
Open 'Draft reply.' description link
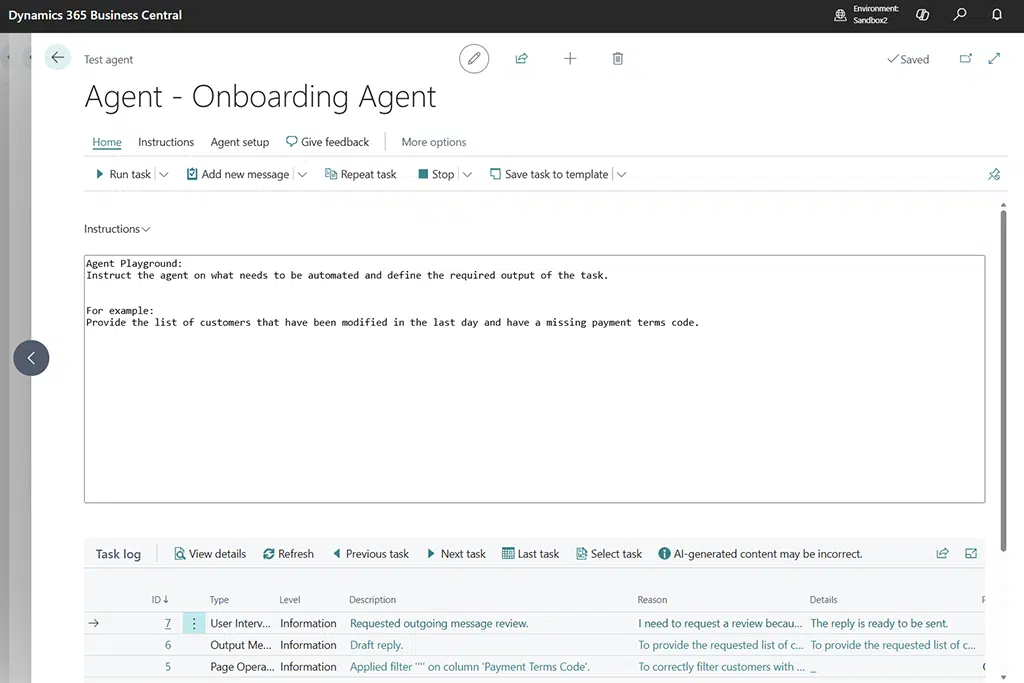pyautogui.click(x=376, y=645)
